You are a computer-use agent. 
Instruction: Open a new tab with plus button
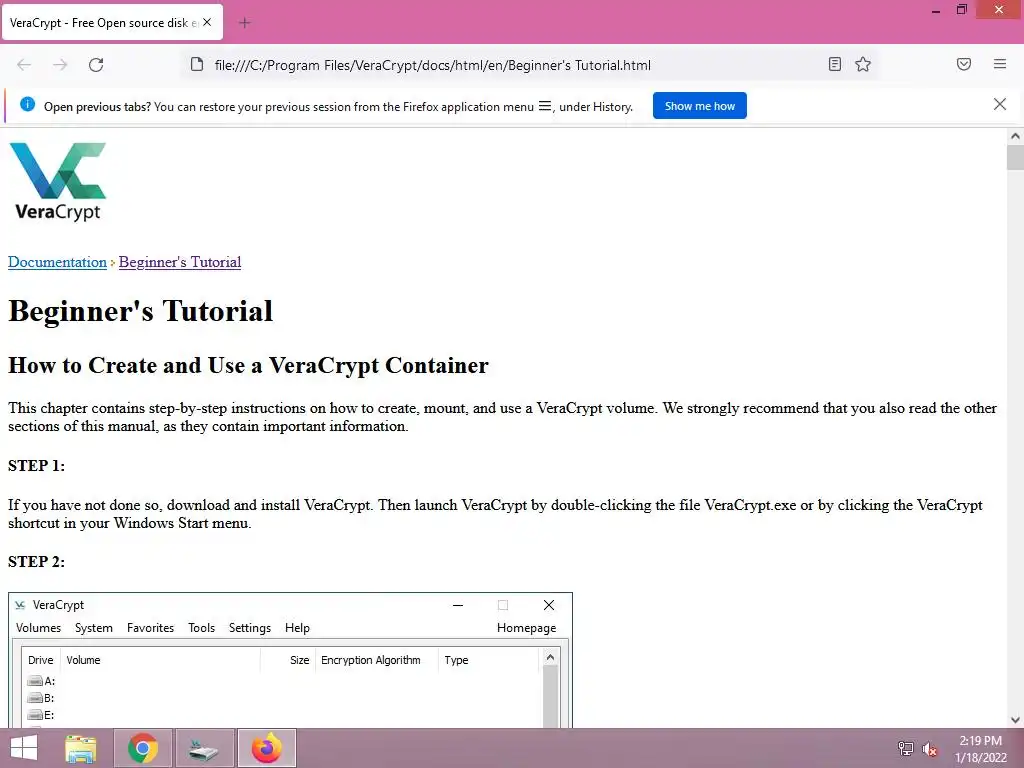(244, 23)
